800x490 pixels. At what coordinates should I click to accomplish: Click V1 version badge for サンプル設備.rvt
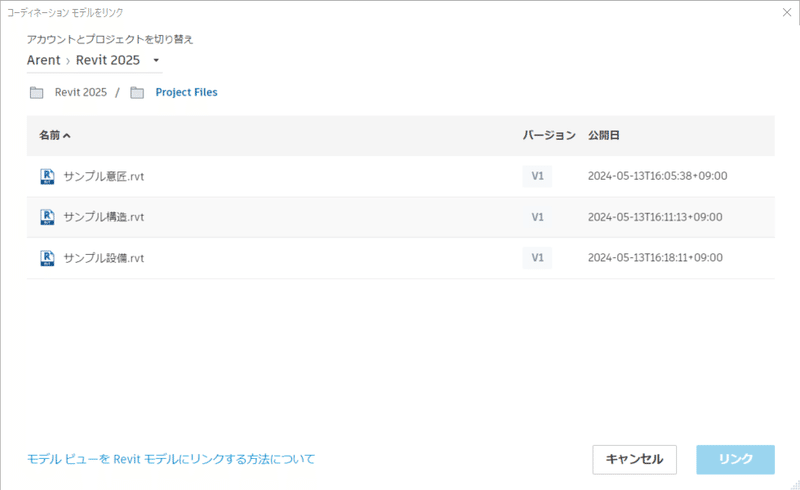[x=537, y=258]
